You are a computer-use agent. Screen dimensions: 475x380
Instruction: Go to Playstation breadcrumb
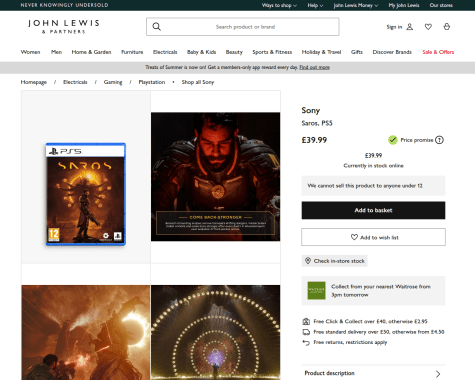click(x=152, y=82)
